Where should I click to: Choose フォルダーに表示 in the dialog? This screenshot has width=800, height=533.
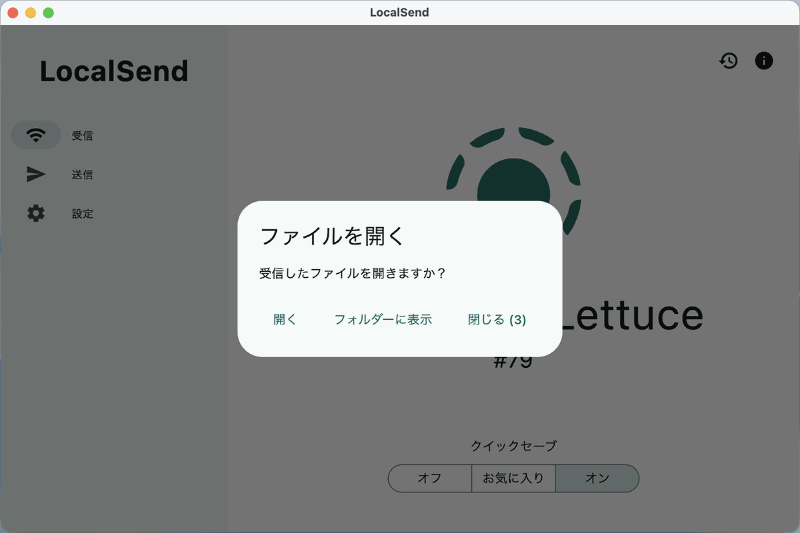point(383,319)
